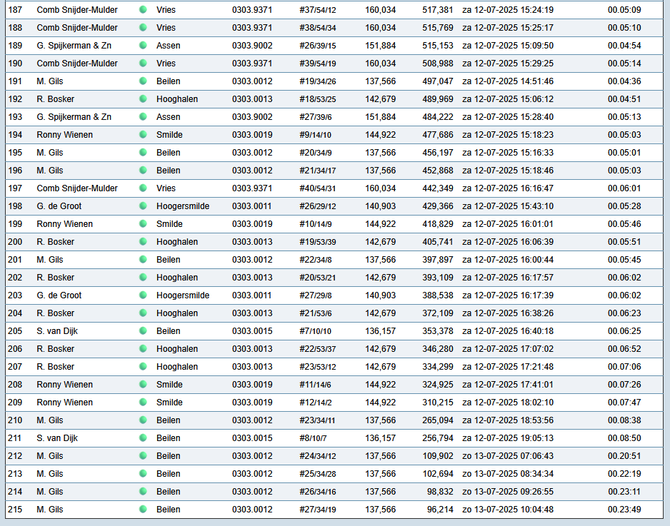Select name G. Spijkerman & Zn in row 189
Screen dimensions: 670x526
[x=74, y=46]
